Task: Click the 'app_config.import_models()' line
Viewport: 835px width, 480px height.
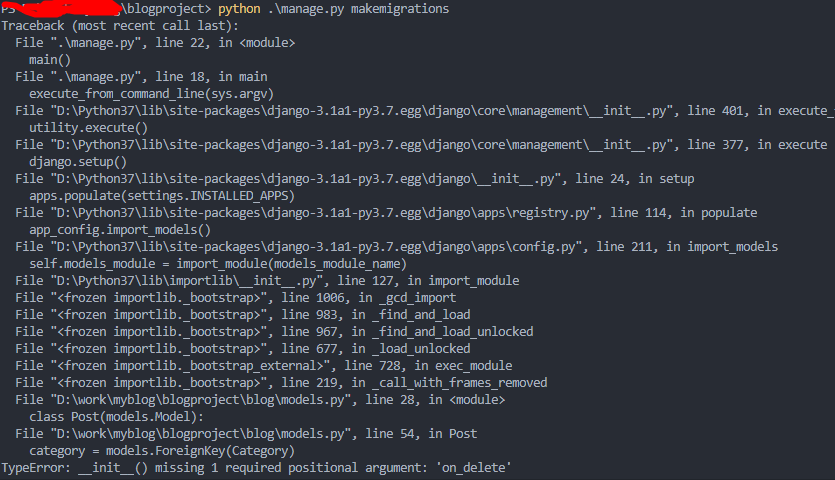Action: click(x=121, y=229)
